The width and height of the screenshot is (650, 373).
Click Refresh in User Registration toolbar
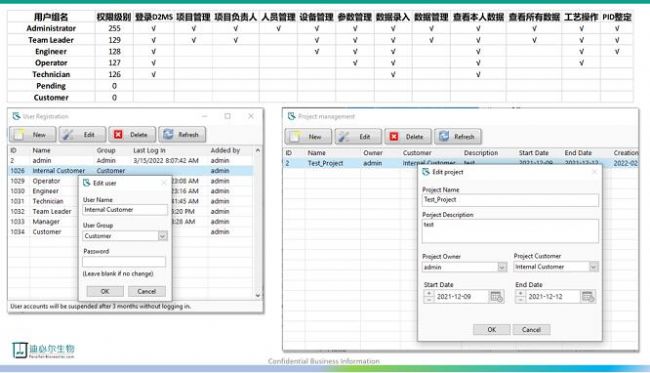[x=182, y=135]
